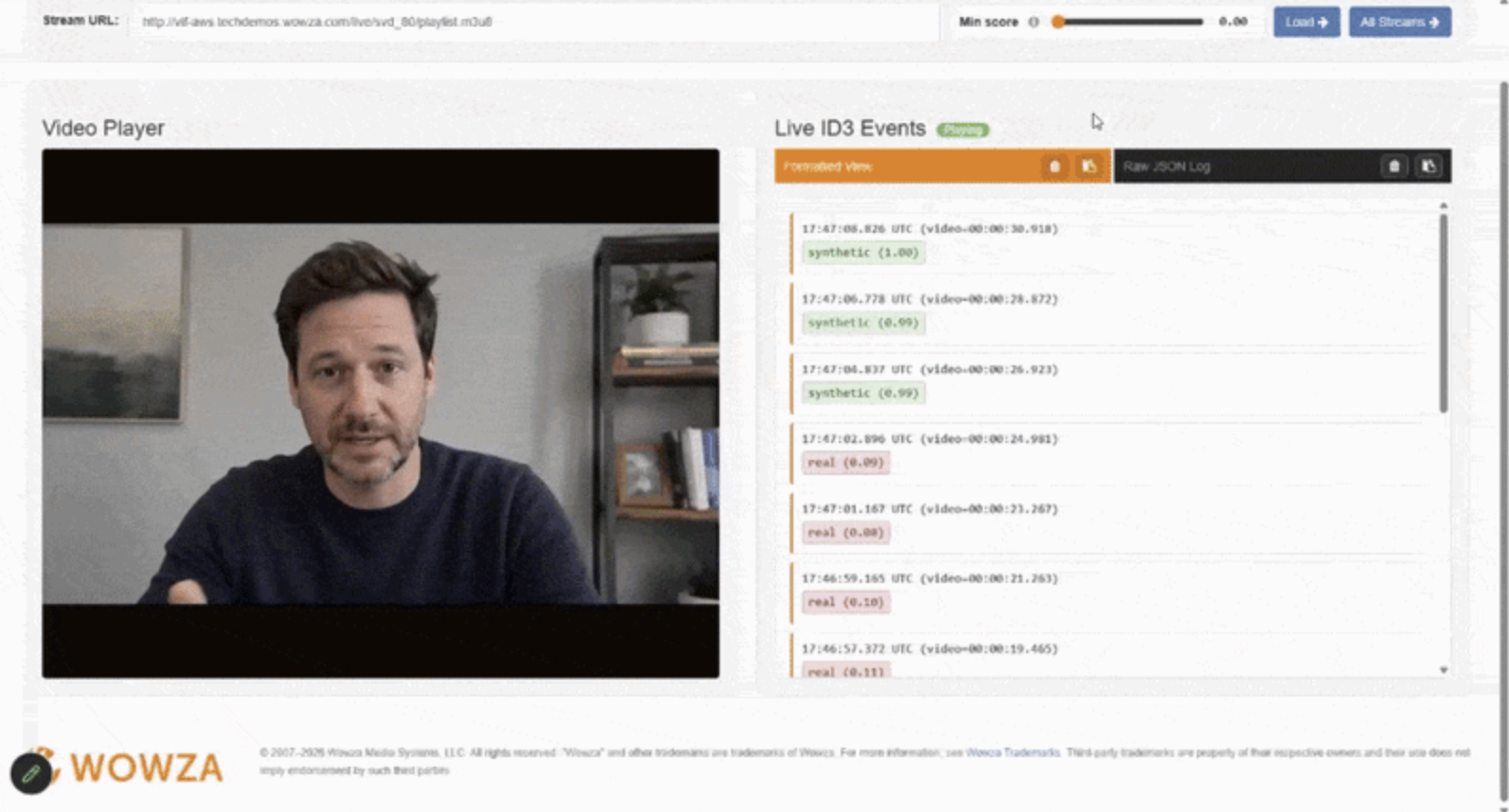
Task: Select the synthetic (0.99) tag under 17:47:04.837
Action: coord(863,393)
